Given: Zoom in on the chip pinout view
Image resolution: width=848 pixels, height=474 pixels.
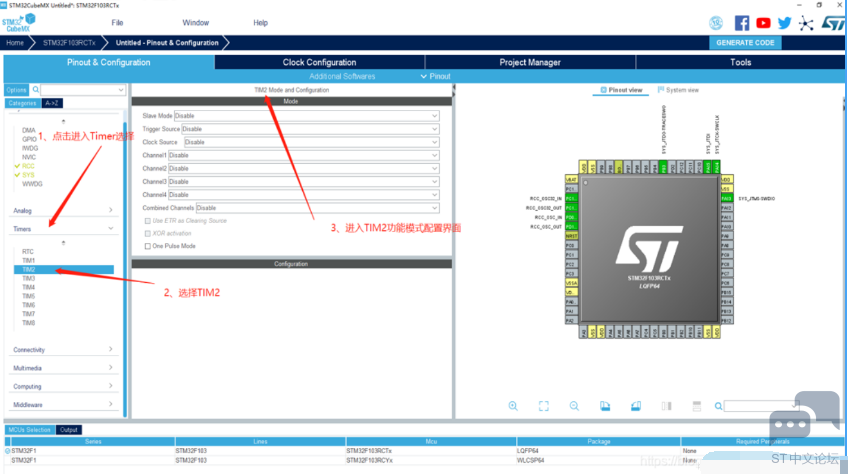Looking at the screenshot, I should [513, 406].
